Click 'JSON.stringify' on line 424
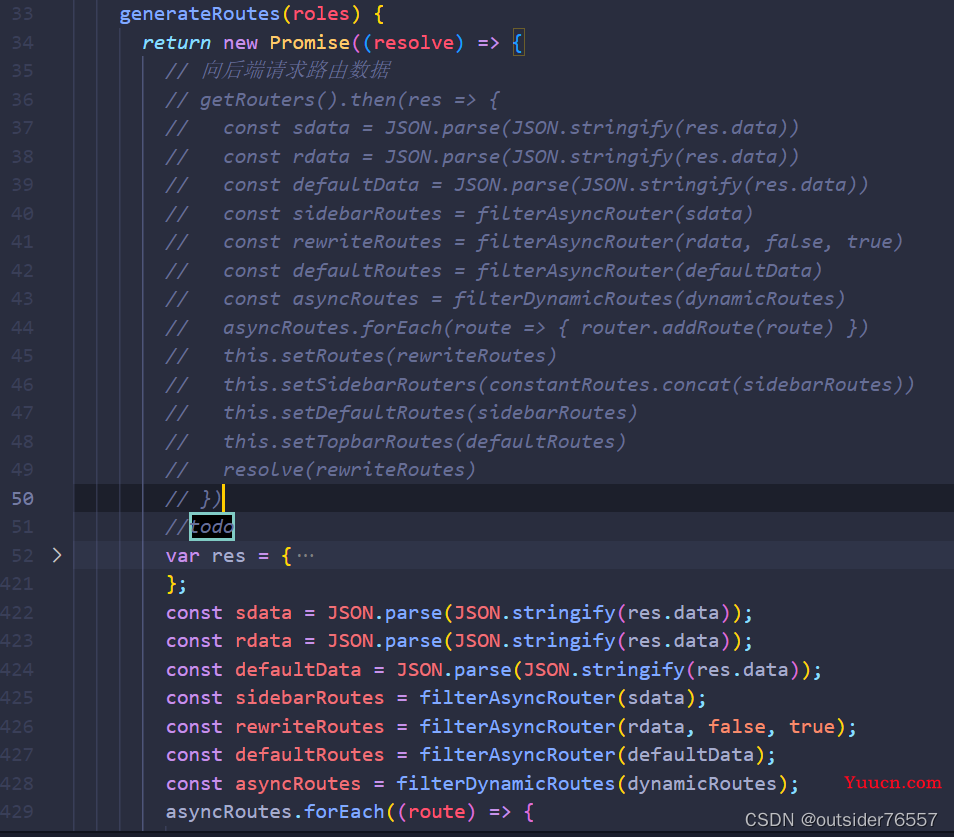Screen dimensions: 954x837 click(604, 670)
